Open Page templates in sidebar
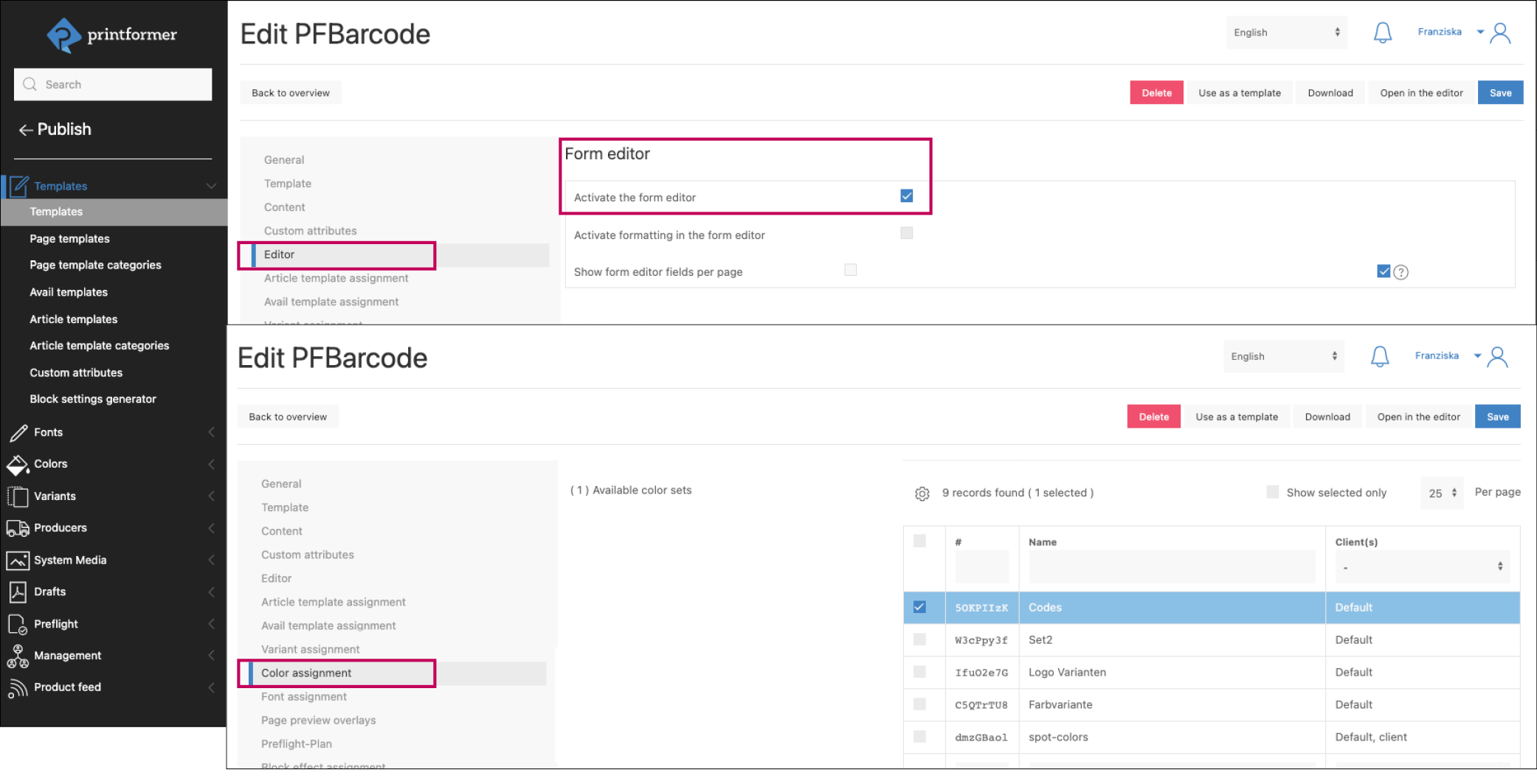The image size is (1537, 784). [x=69, y=239]
